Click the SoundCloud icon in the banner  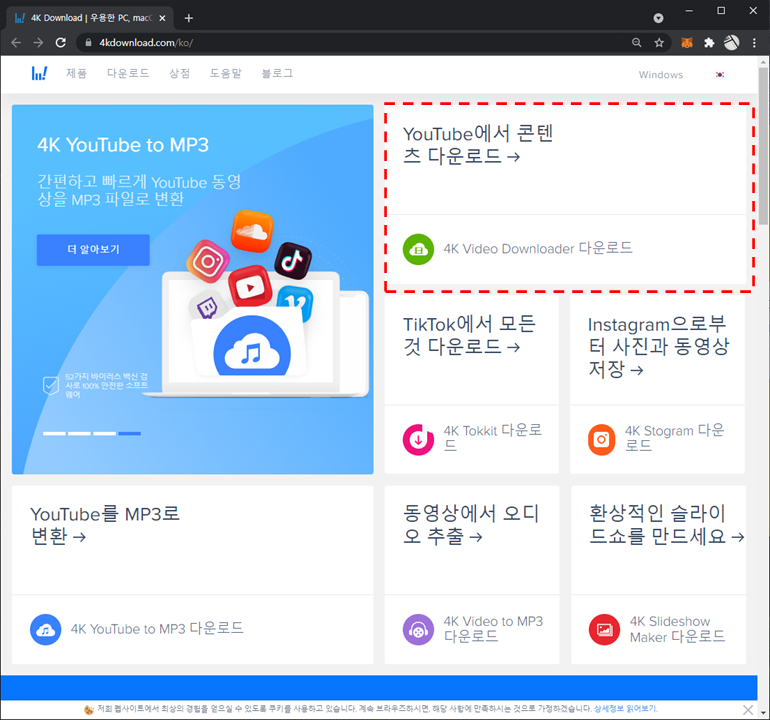[x=252, y=231]
